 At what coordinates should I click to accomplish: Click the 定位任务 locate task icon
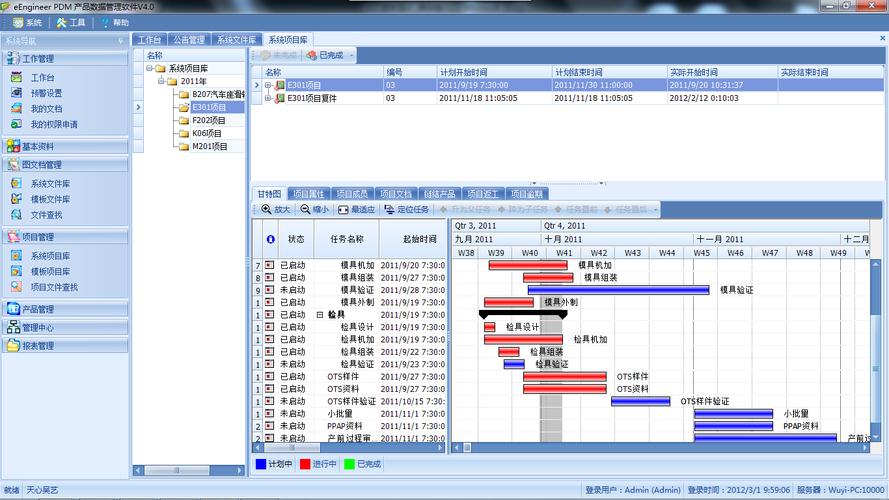click(390, 210)
